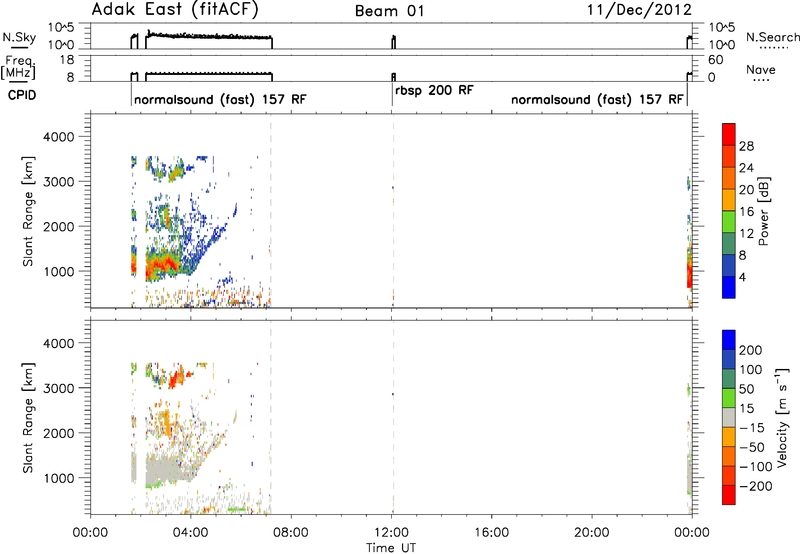Click the 'Beam 01' heading
The image size is (800, 554).
389,11
